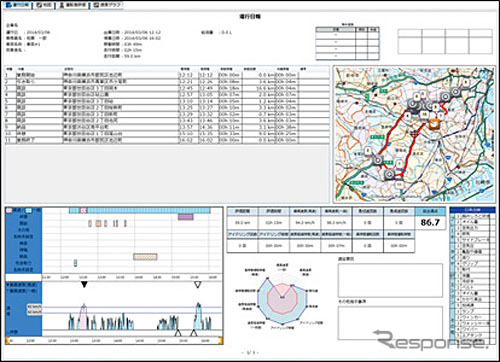
Task: Click the upper empty comment text box
Action: coord(390,280)
